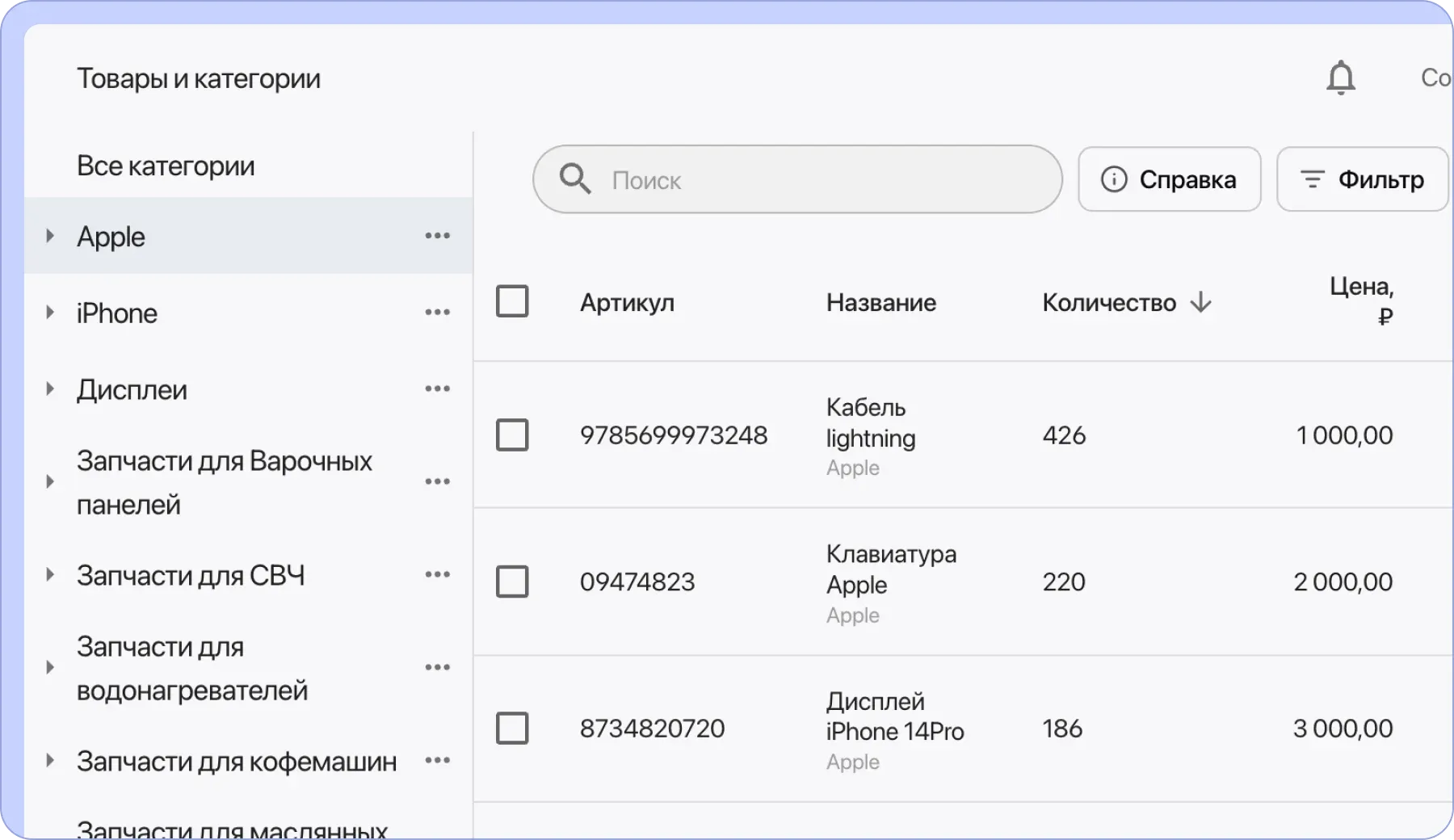Click quantity value 220
The height and width of the screenshot is (840, 1454).
(1064, 582)
